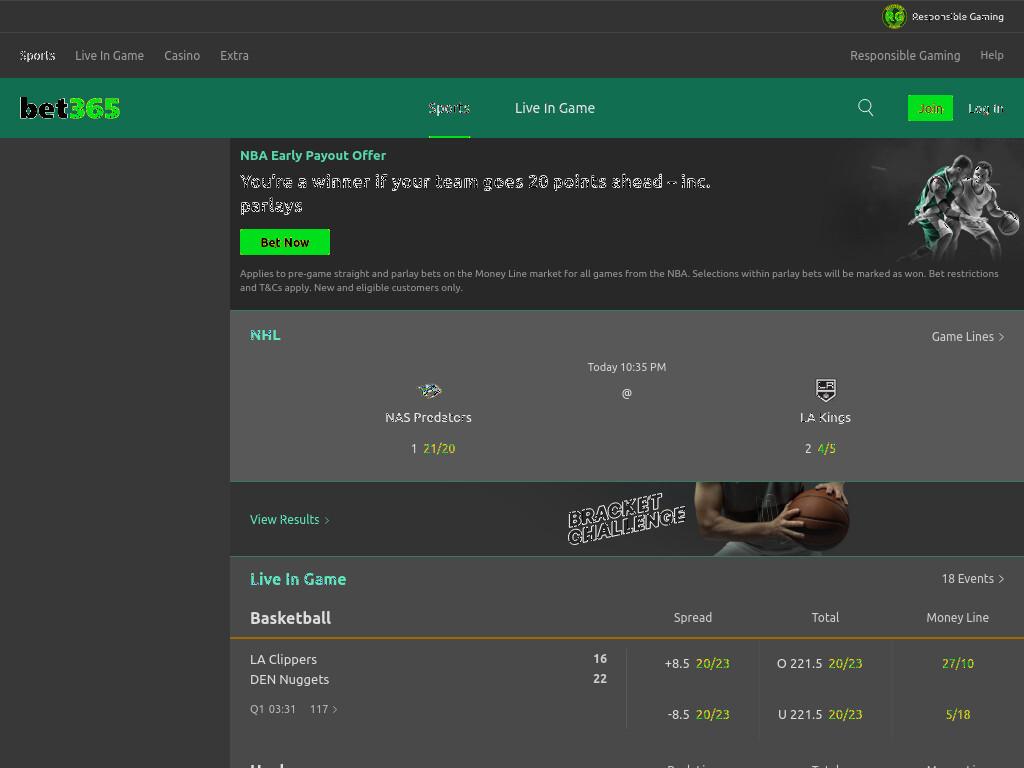Click the Basketball section header
This screenshot has width=1024, height=768.
[291, 618]
